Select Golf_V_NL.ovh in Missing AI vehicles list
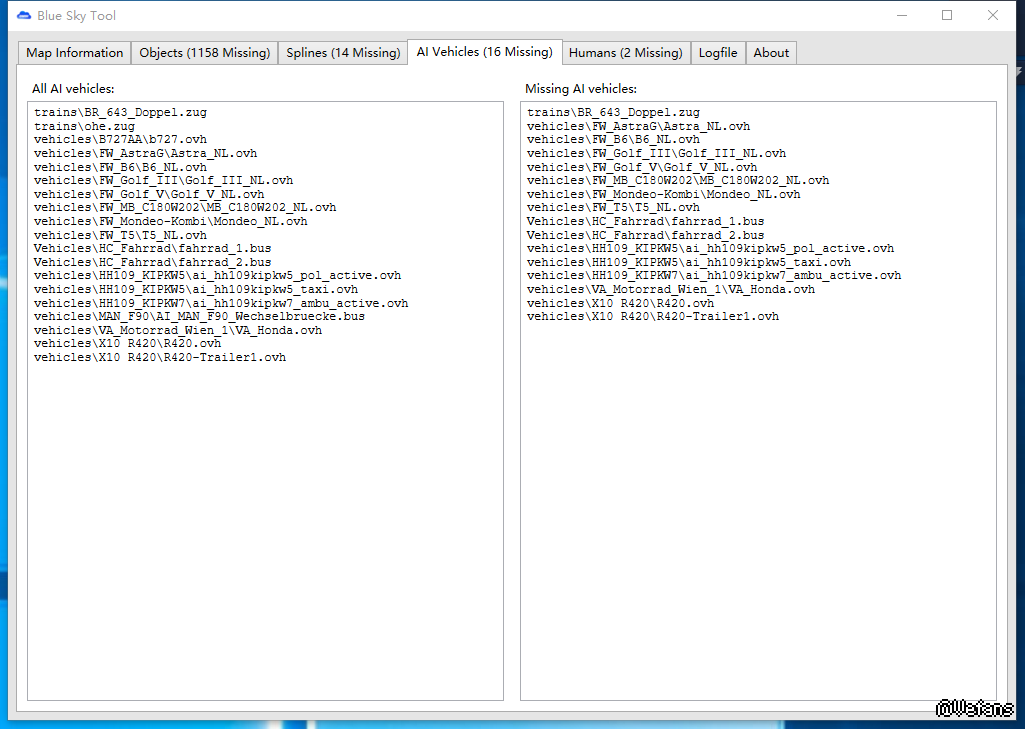Screen dimensions: 1025x729 tap(642, 167)
